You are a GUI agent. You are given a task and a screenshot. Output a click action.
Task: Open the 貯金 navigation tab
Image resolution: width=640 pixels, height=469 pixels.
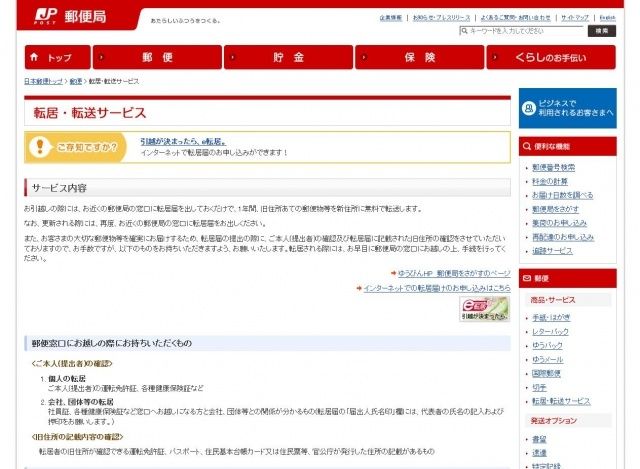[289, 57]
